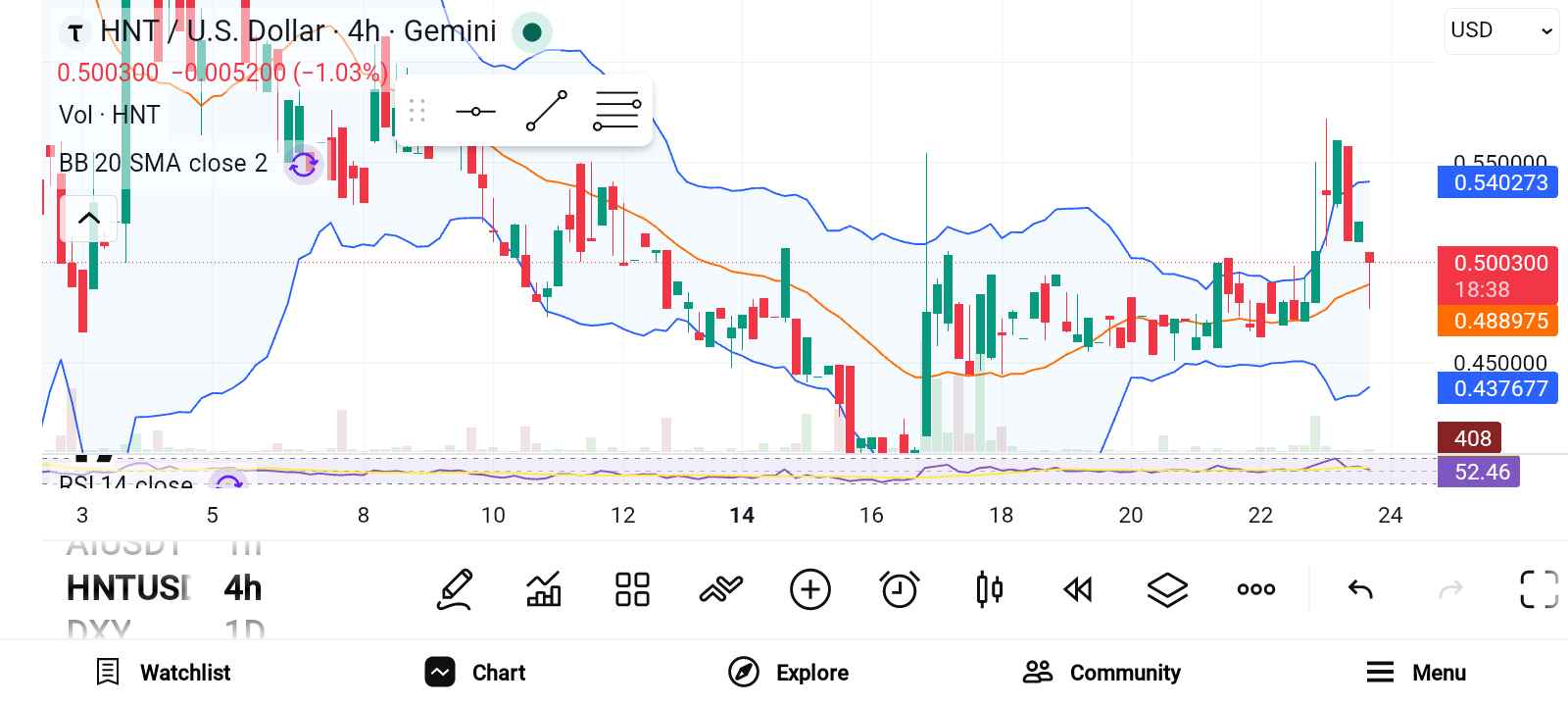Create an alert with alarm clock icon
The width and height of the screenshot is (1568, 706).
pyautogui.click(x=900, y=589)
